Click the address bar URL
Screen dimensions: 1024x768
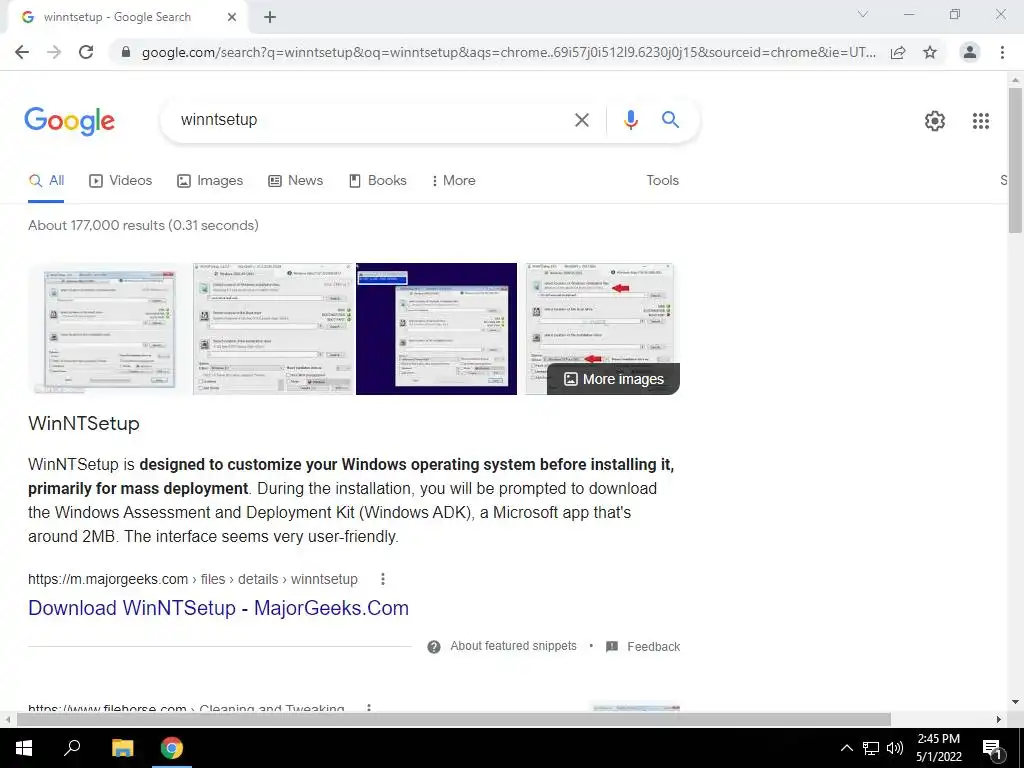click(509, 52)
